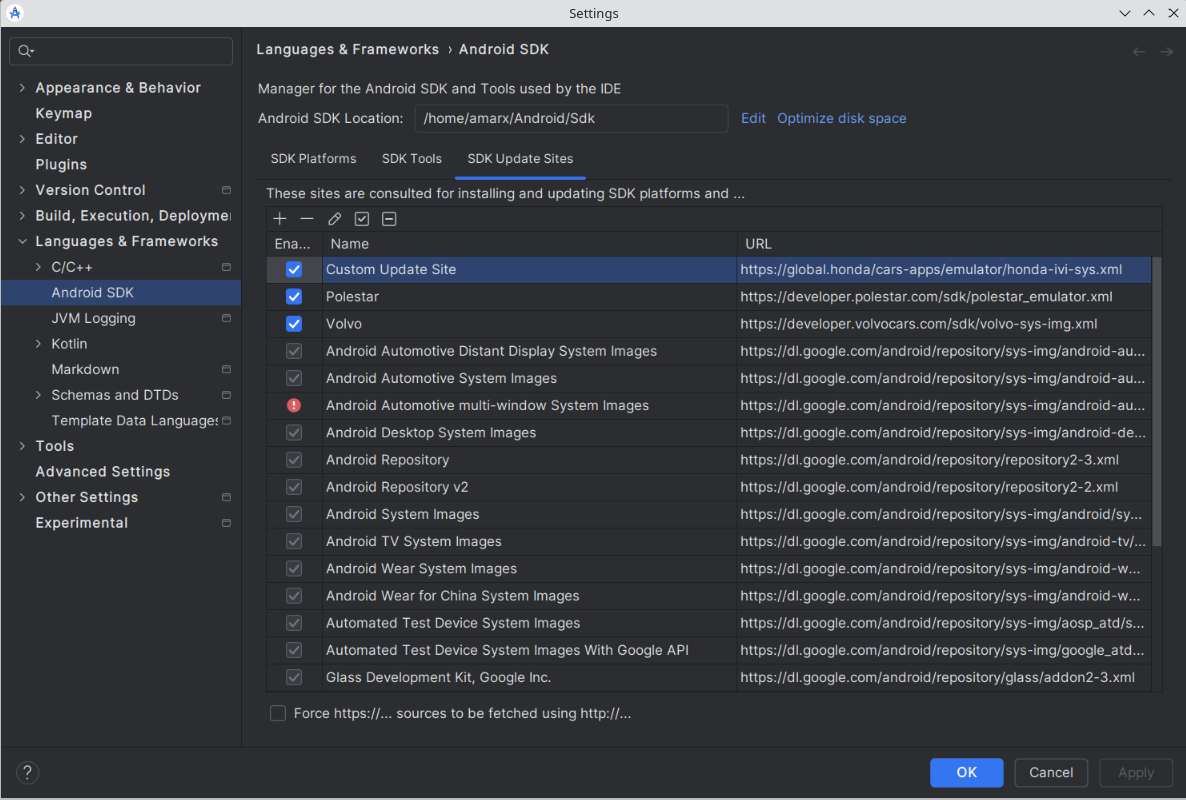Click project-level icon beside Markdown

tap(226, 369)
